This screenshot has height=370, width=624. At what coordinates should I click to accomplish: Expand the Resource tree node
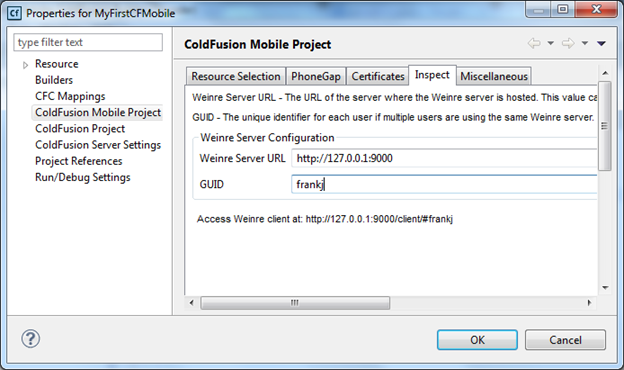(25, 65)
